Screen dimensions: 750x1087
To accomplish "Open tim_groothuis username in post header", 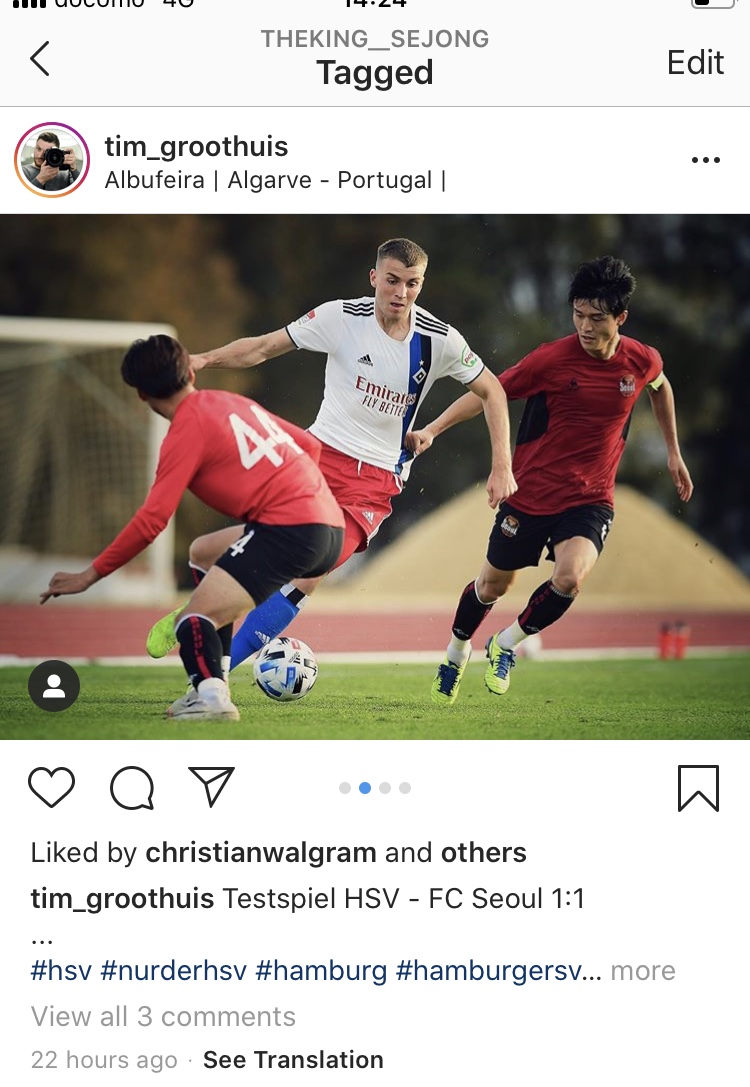I will tap(196, 146).
